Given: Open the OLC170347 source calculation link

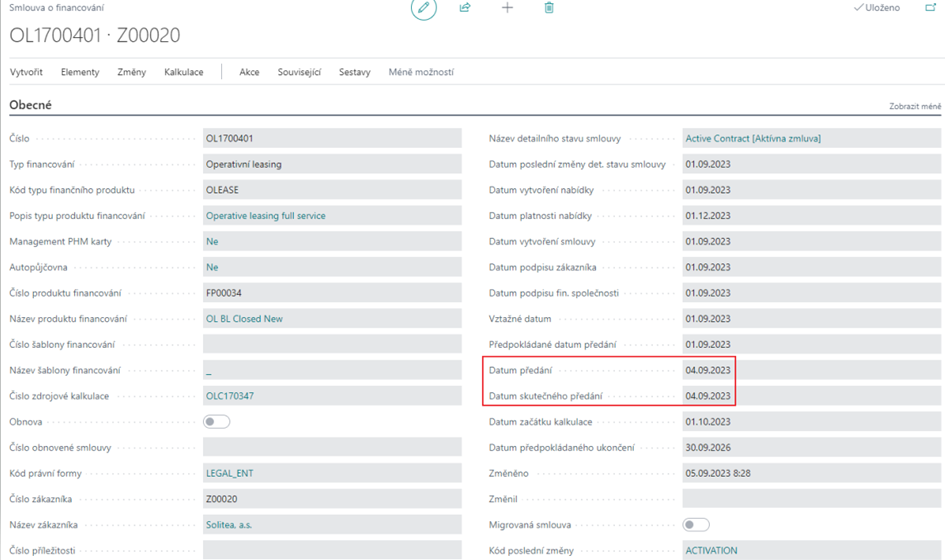Looking at the screenshot, I should (x=230, y=396).
